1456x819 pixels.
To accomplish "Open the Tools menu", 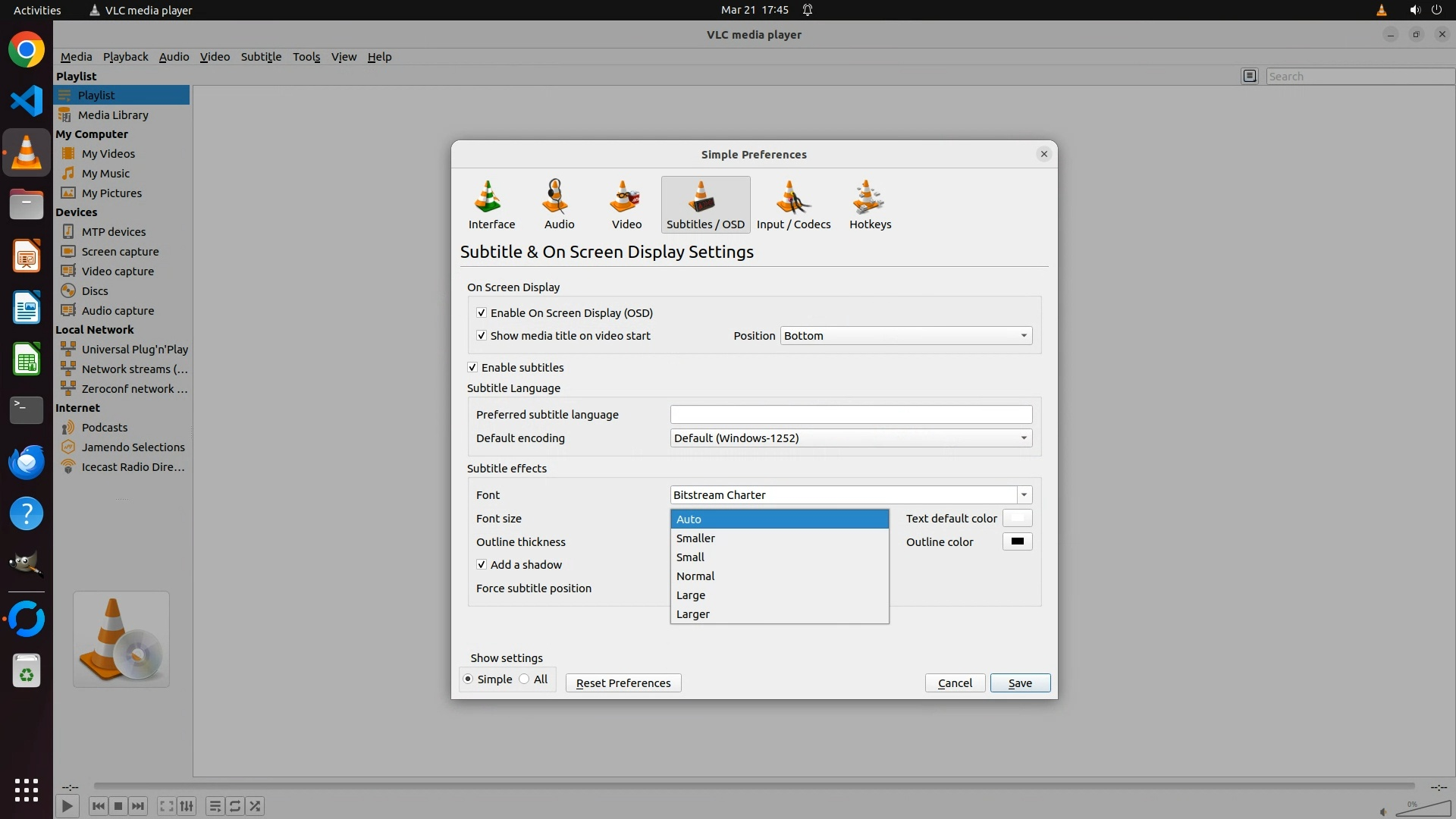I will pyautogui.click(x=306, y=57).
